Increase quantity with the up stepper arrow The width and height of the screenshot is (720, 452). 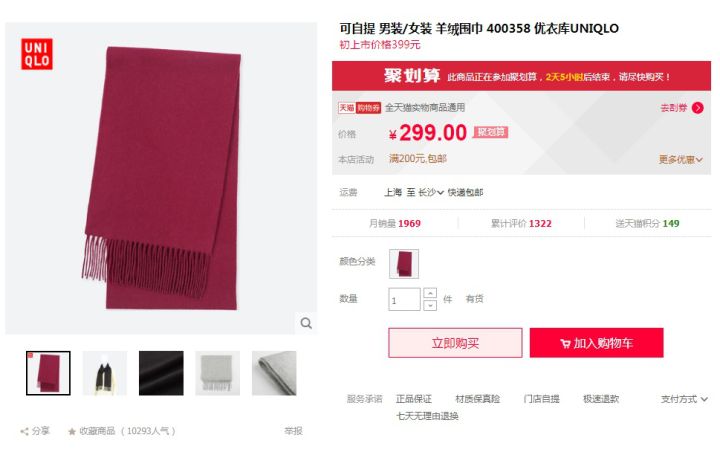430,293
